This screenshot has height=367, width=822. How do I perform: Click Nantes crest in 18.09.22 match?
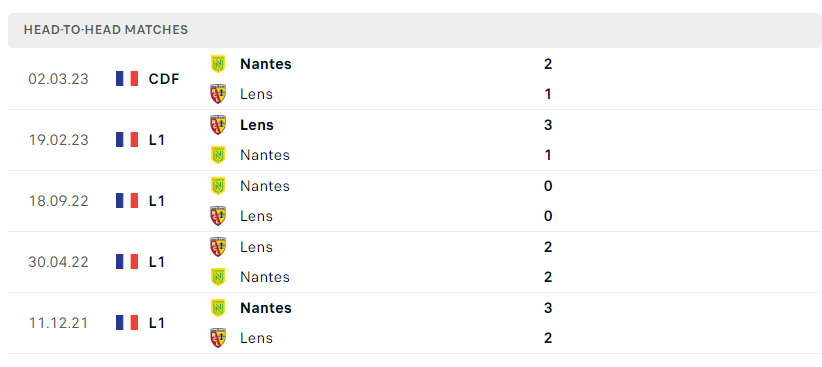click(x=218, y=186)
